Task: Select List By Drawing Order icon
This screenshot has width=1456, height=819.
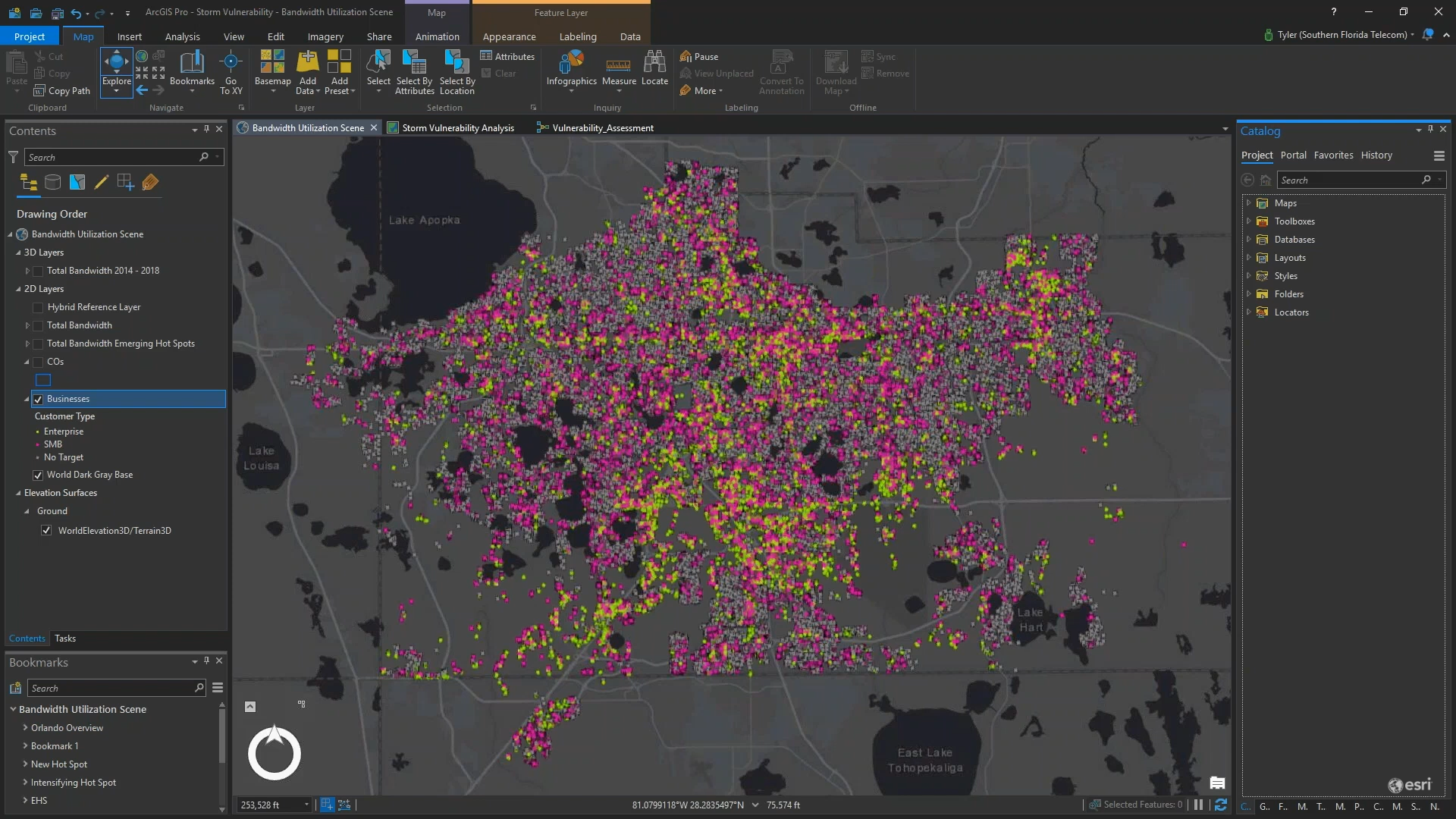Action: (29, 182)
